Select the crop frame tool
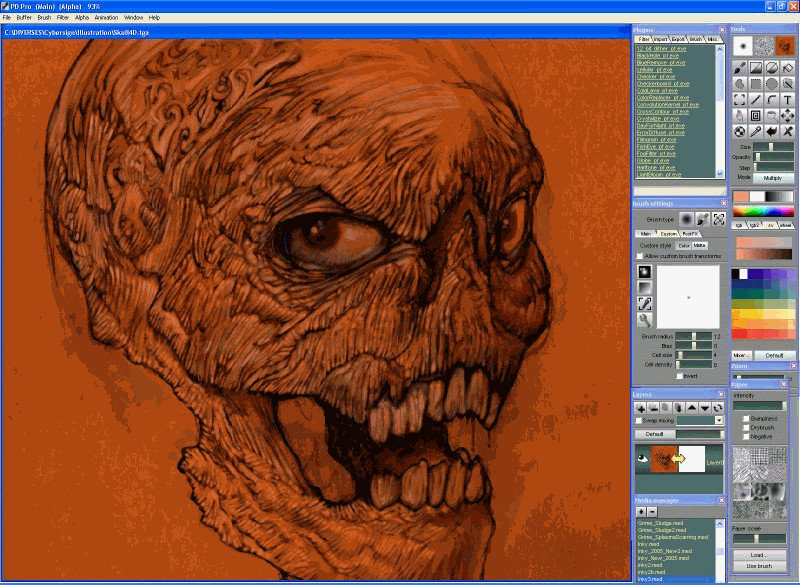 739,99
